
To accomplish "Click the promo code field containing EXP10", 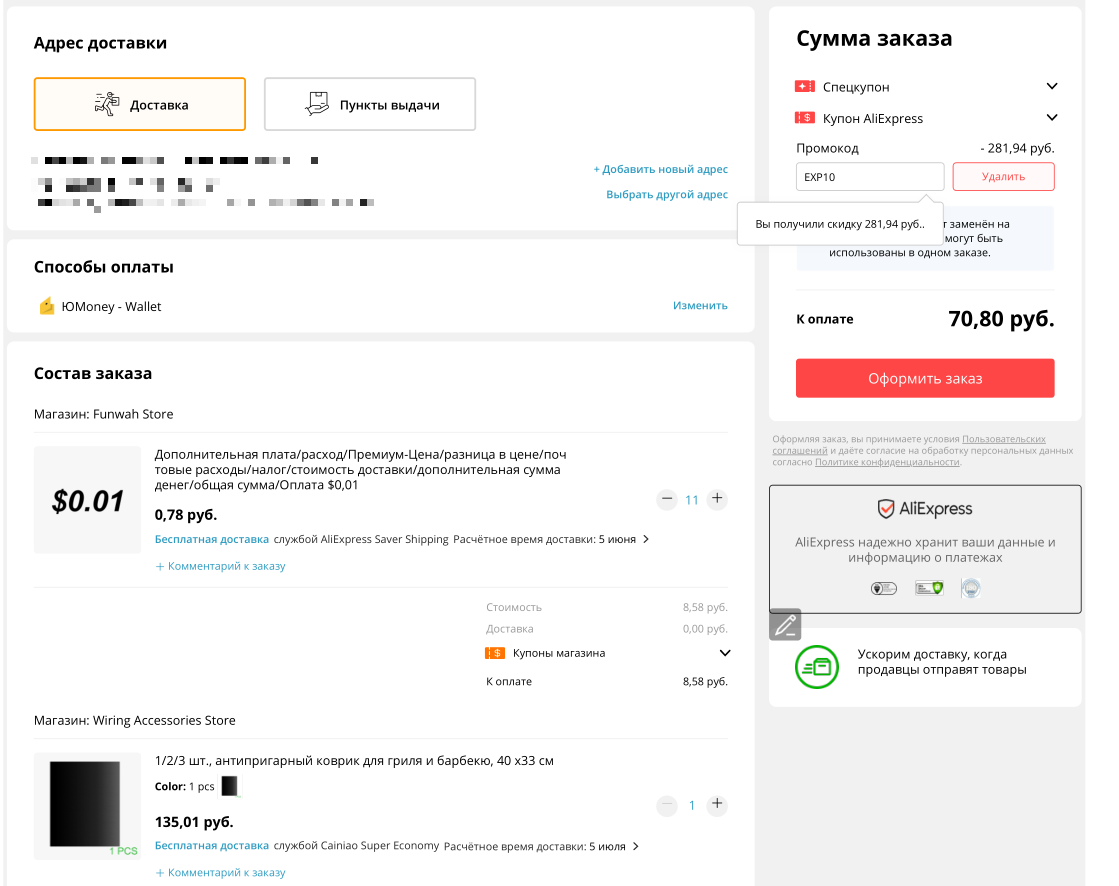I will pyautogui.click(x=870, y=177).
